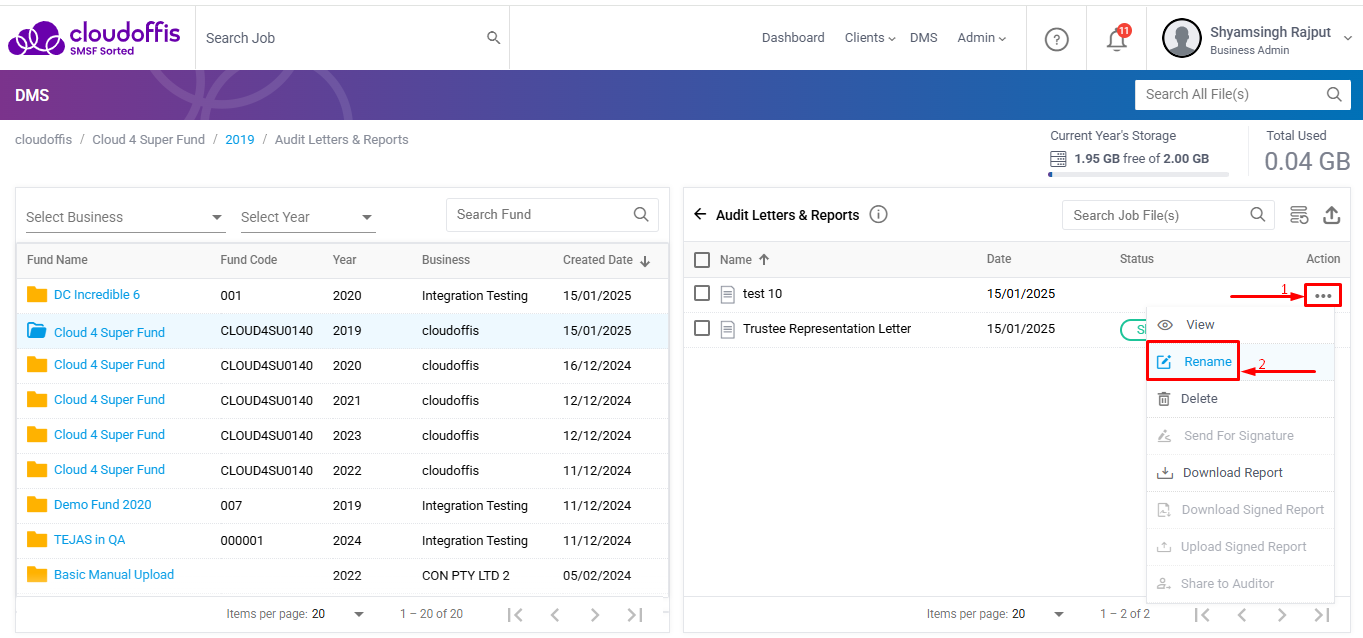Select Share to Auditor menu entry

[1240, 584]
